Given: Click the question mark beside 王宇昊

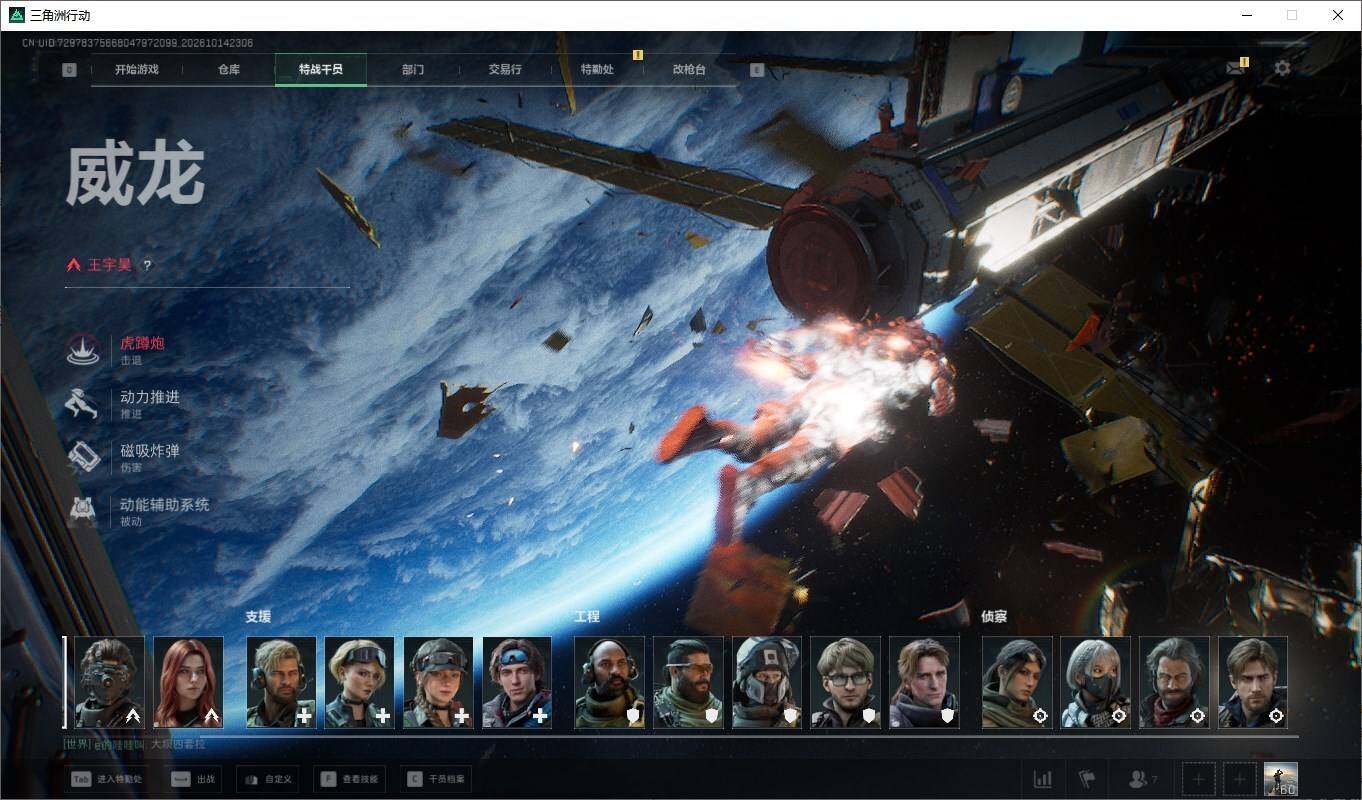Looking at the screenshot, I should pos(147,266).
